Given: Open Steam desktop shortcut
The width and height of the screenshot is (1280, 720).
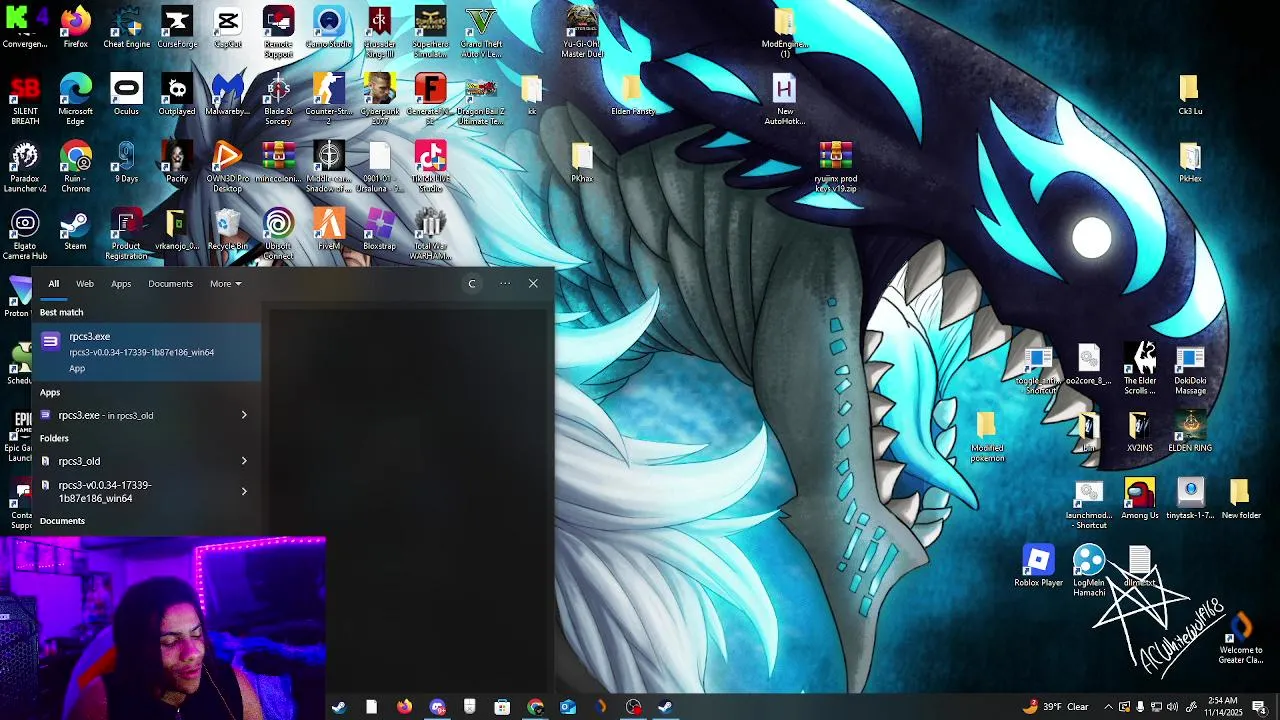Looking at the screenshot, I should pos(75,229).
